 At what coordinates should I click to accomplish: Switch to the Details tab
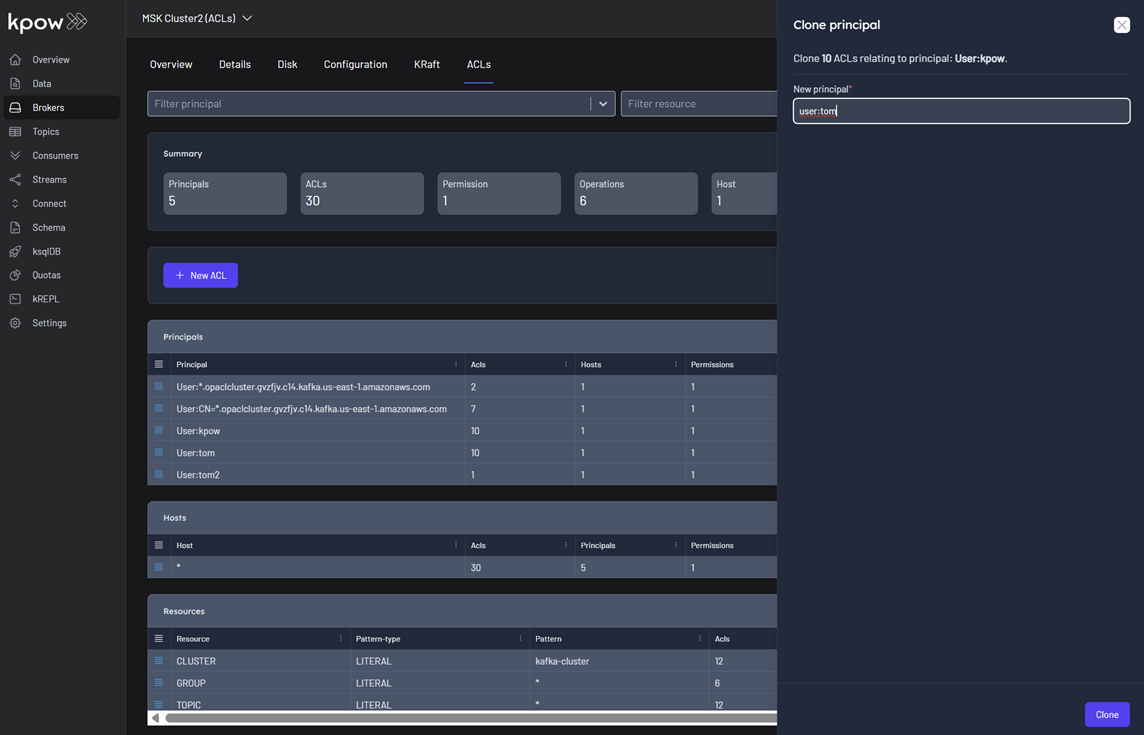[x=235, y=65]
